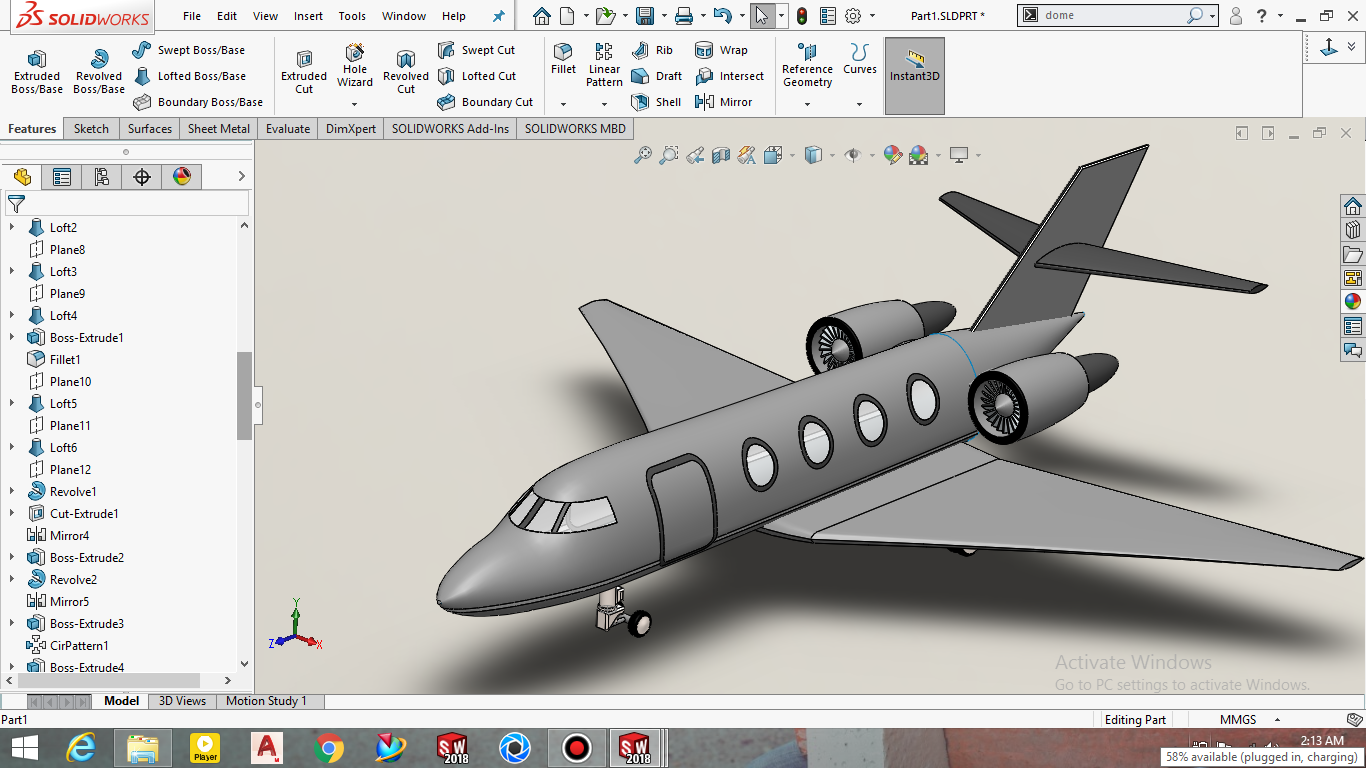Screen dimensions: 1366x768
Task: Open Google Chrome from the taskbar
Action: 328,748
